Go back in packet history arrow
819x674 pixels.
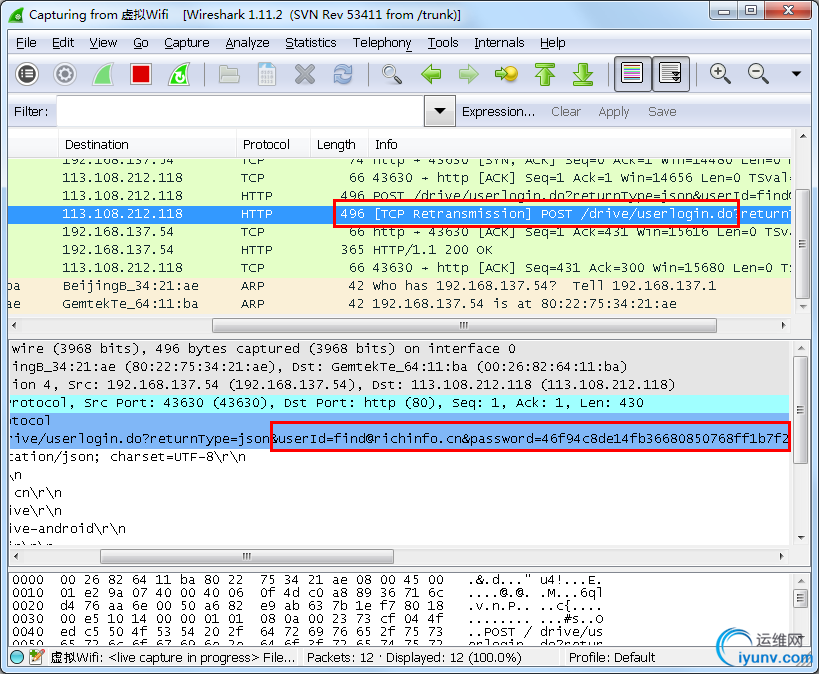coord(431,74)
